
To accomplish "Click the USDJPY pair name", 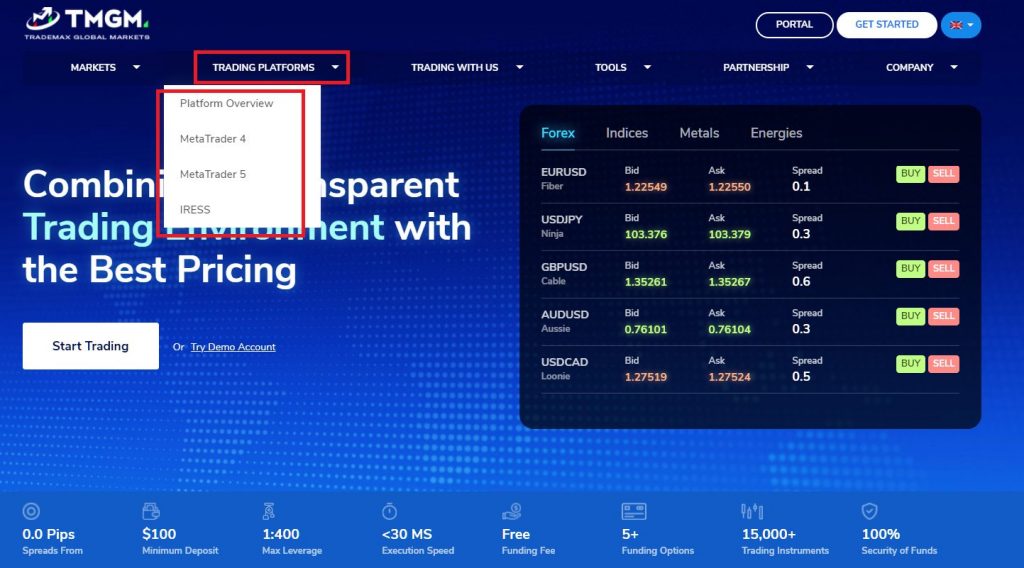I will (562, 219).
